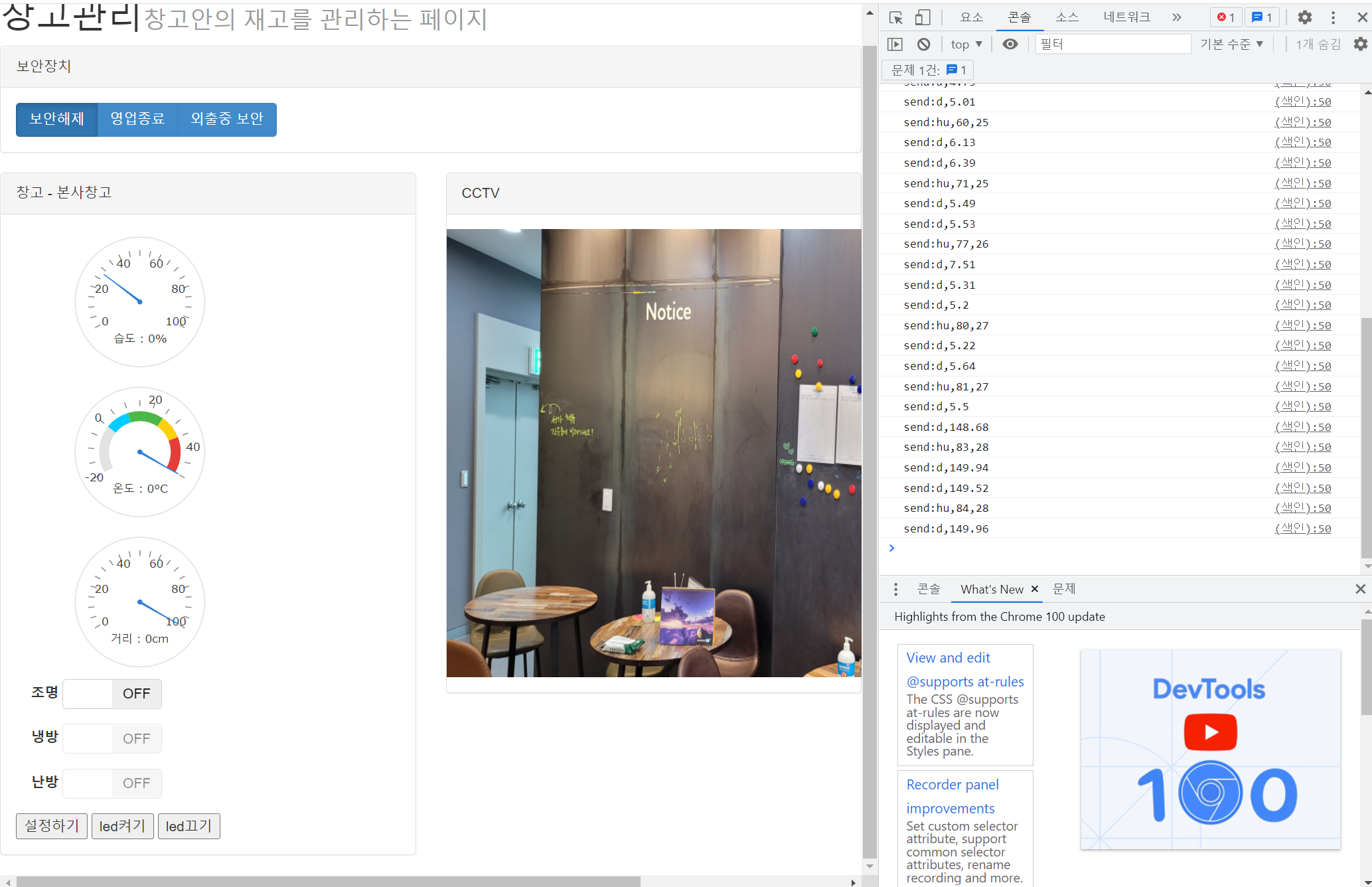Expand more DevTools tabs chevron
Image resolution: width=1372 pixels, height=887 pixels.
click(1176, 18)
